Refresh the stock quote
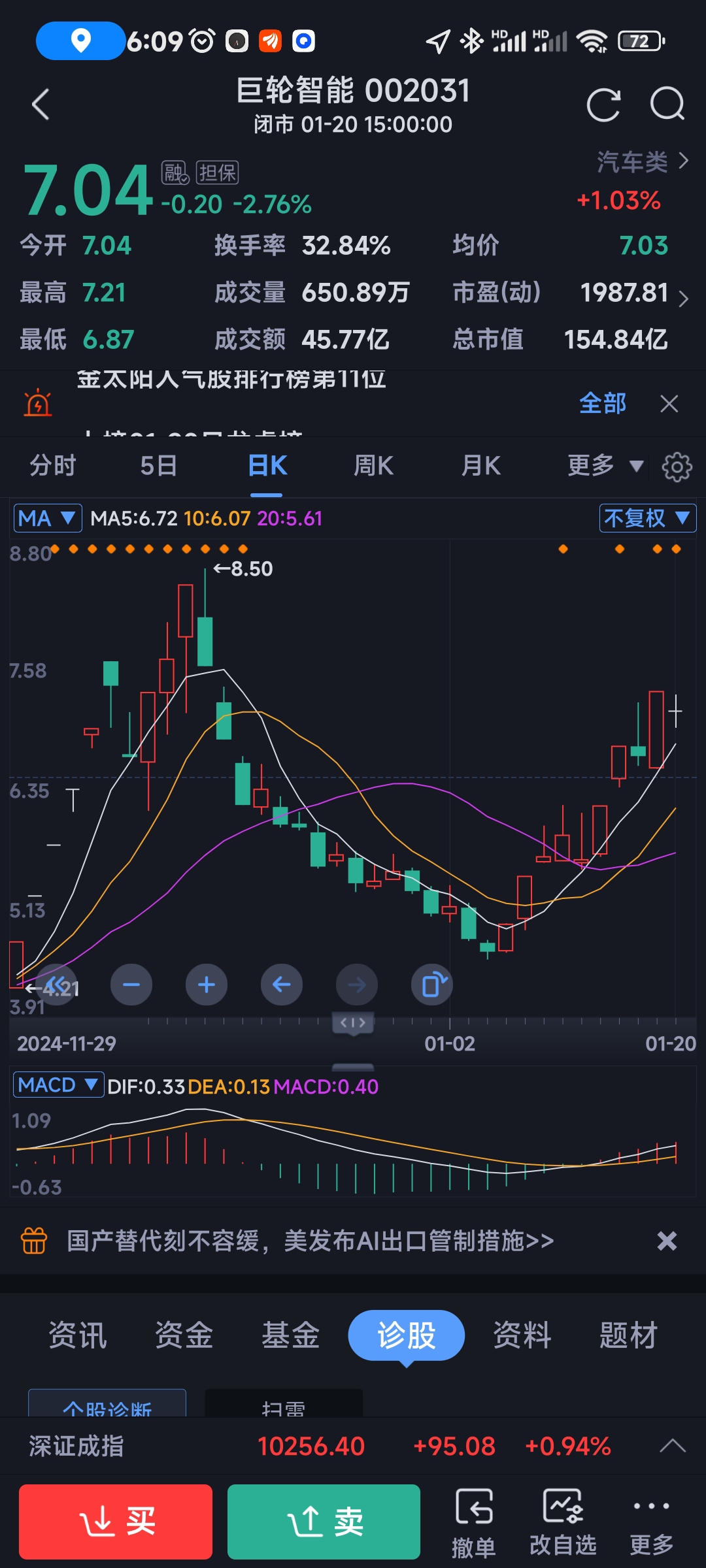The image size is (706, 1568). coord(603,105)
